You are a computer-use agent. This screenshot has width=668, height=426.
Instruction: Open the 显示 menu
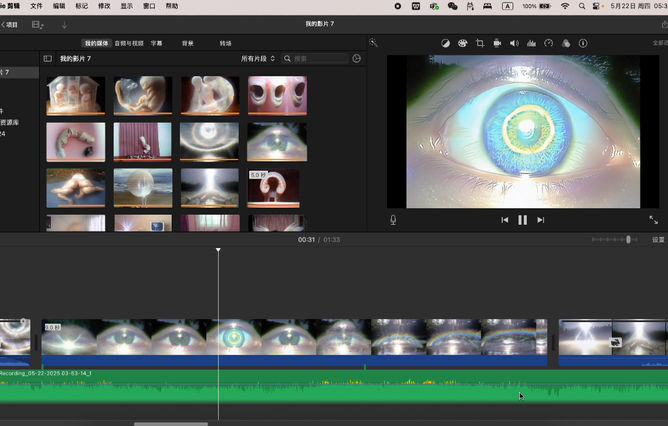[x=127, y=6]
